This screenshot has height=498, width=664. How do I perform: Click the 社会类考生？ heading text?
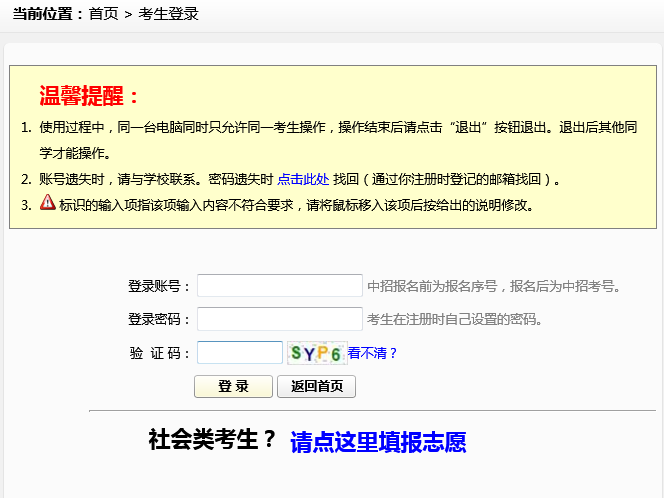point(212,440)
